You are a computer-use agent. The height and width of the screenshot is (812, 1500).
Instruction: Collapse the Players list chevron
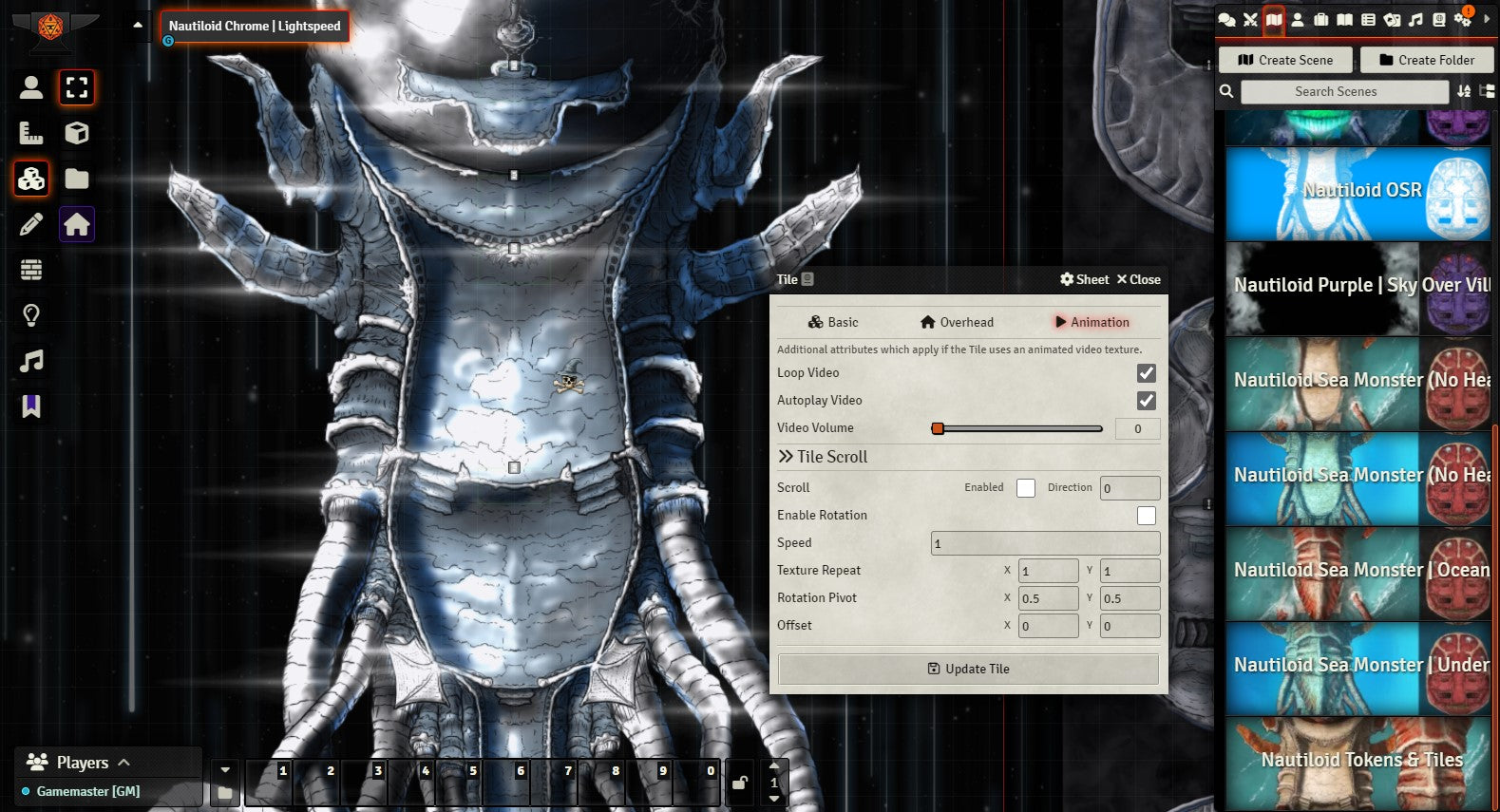point(124,762)
